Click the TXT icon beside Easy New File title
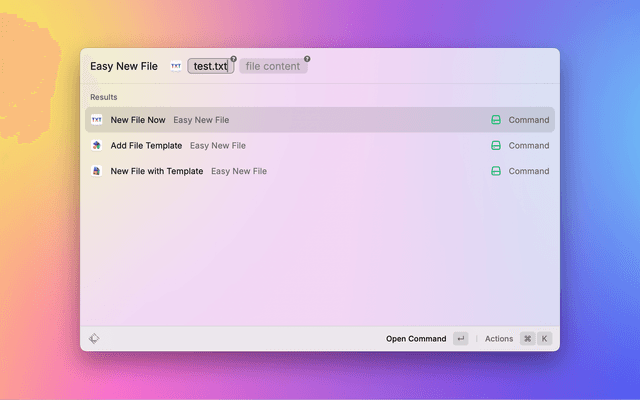640x400 pixels. [176, 66]
